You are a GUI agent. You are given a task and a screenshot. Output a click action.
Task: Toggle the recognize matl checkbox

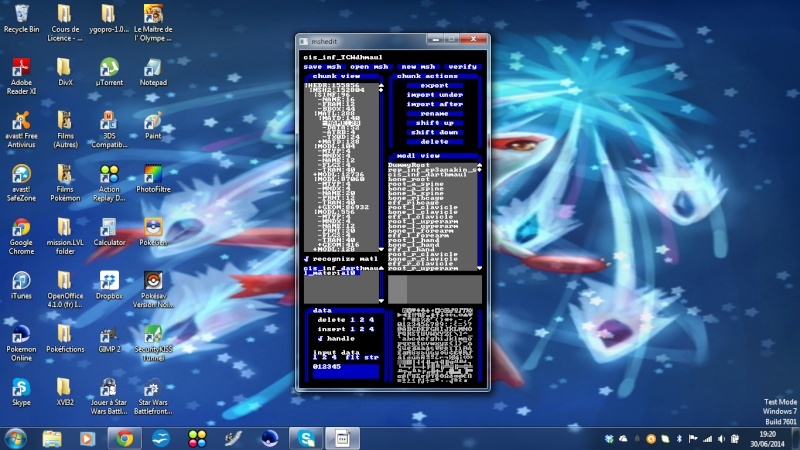click(307, 259)
